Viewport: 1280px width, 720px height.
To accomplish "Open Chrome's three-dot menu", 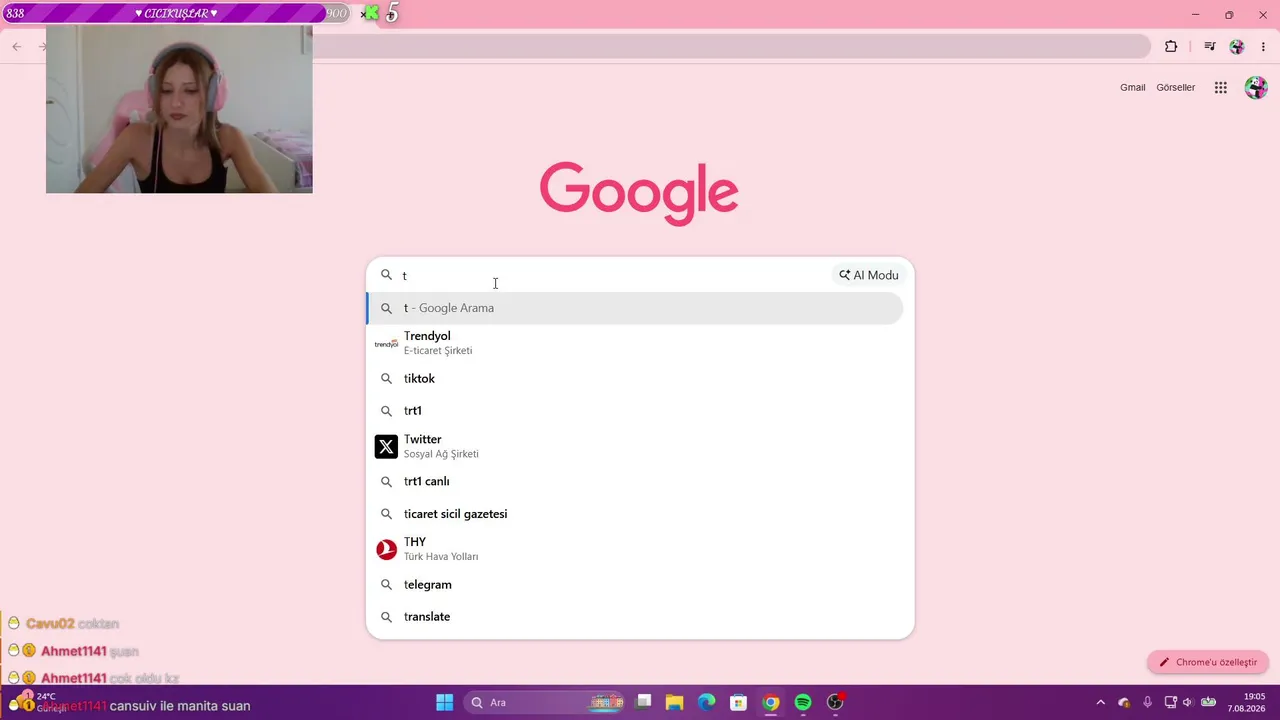I will [x=1263, y=46].
